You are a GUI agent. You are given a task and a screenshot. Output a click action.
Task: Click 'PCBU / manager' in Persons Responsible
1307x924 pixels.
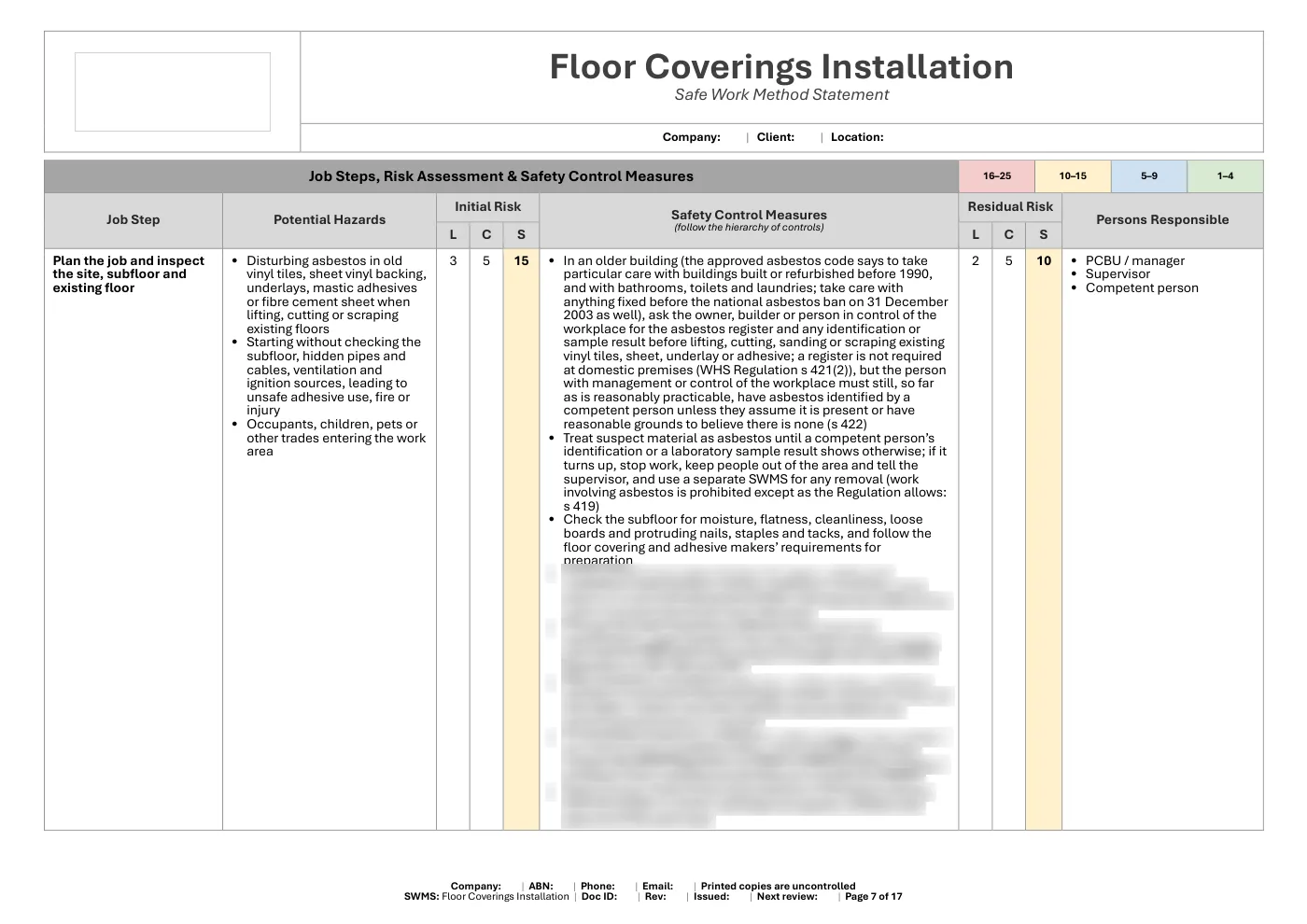tap(1135, 261)
